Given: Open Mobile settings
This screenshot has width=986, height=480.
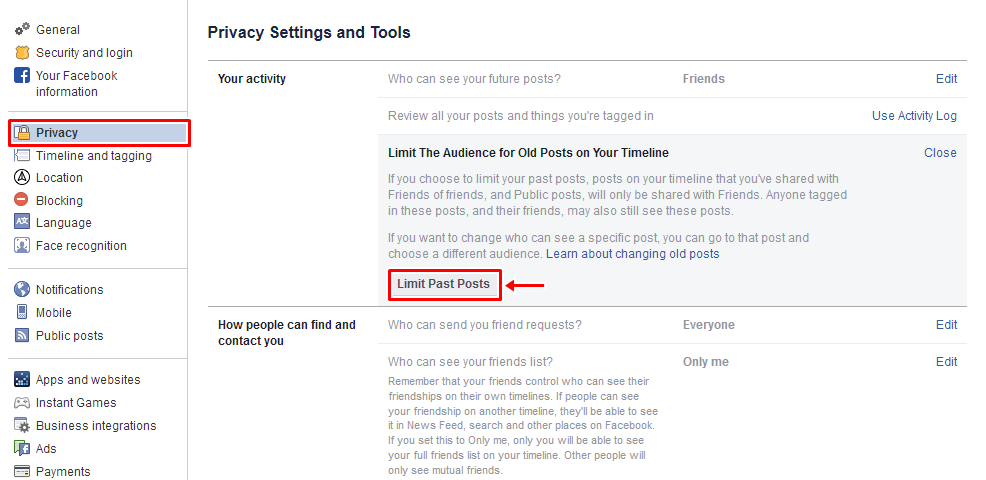Looking at the screenshot, I should (53, 313).
